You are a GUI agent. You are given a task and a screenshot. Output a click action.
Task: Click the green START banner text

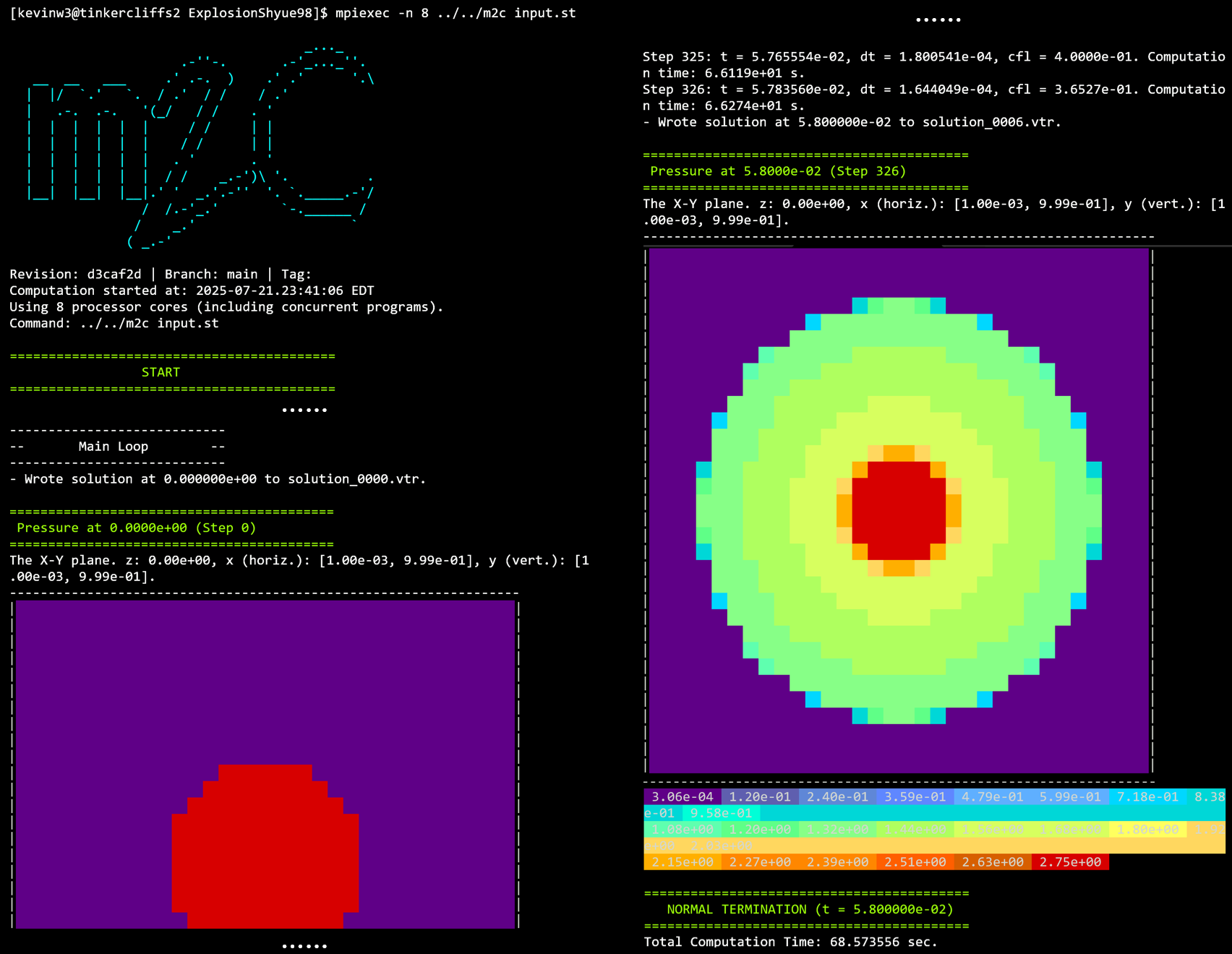point(161,372)
